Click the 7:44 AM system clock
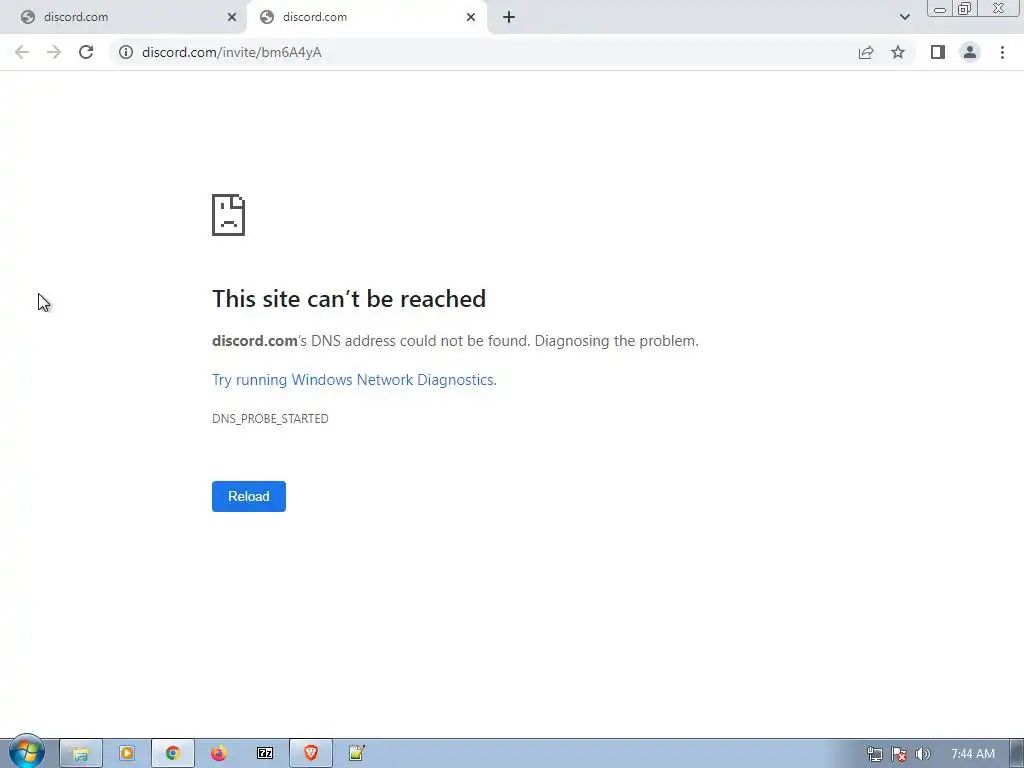 972,754
